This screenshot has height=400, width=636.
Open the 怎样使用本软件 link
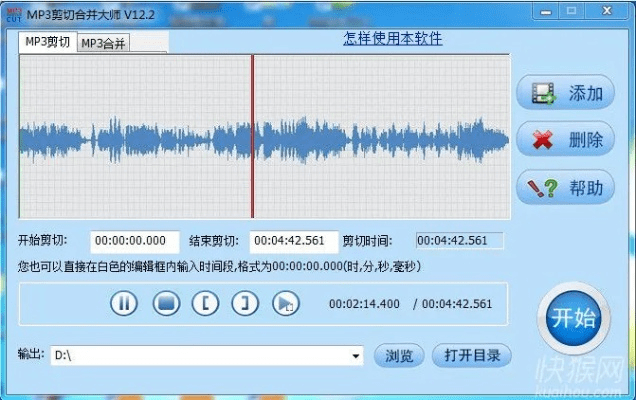pyautogui.click(x=393, y=39)
